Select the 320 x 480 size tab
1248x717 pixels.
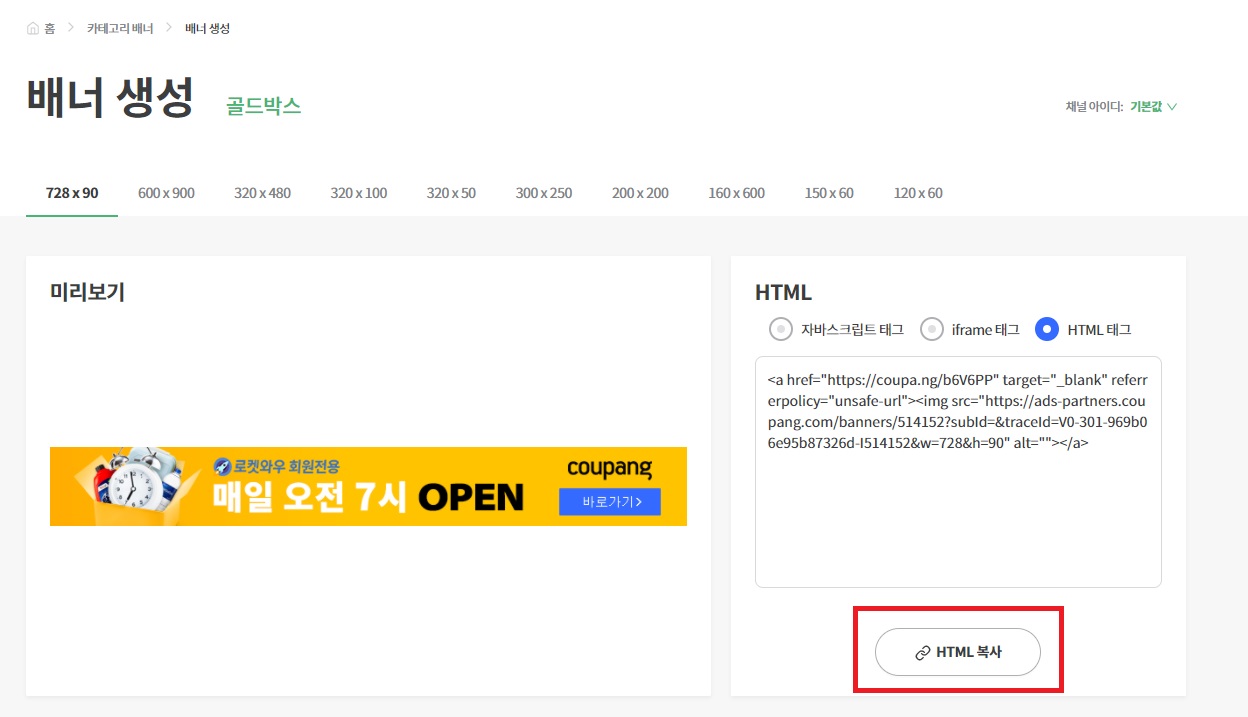point(262,193)
